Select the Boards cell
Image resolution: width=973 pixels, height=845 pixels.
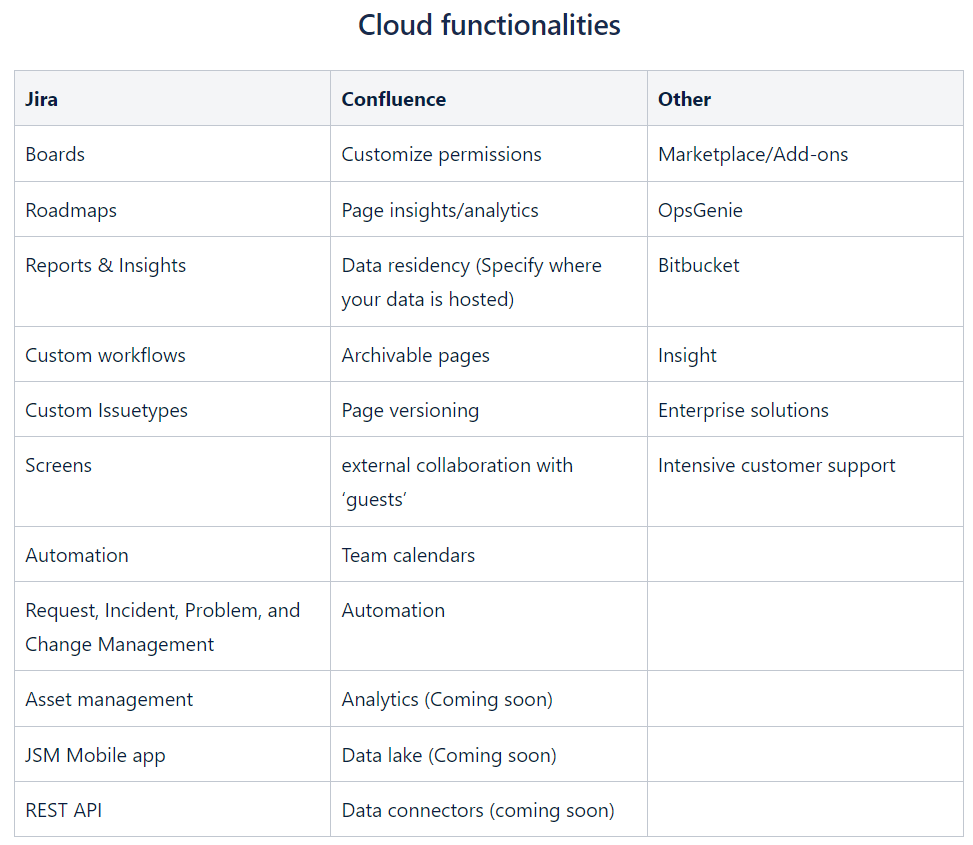tap(173, 154)
